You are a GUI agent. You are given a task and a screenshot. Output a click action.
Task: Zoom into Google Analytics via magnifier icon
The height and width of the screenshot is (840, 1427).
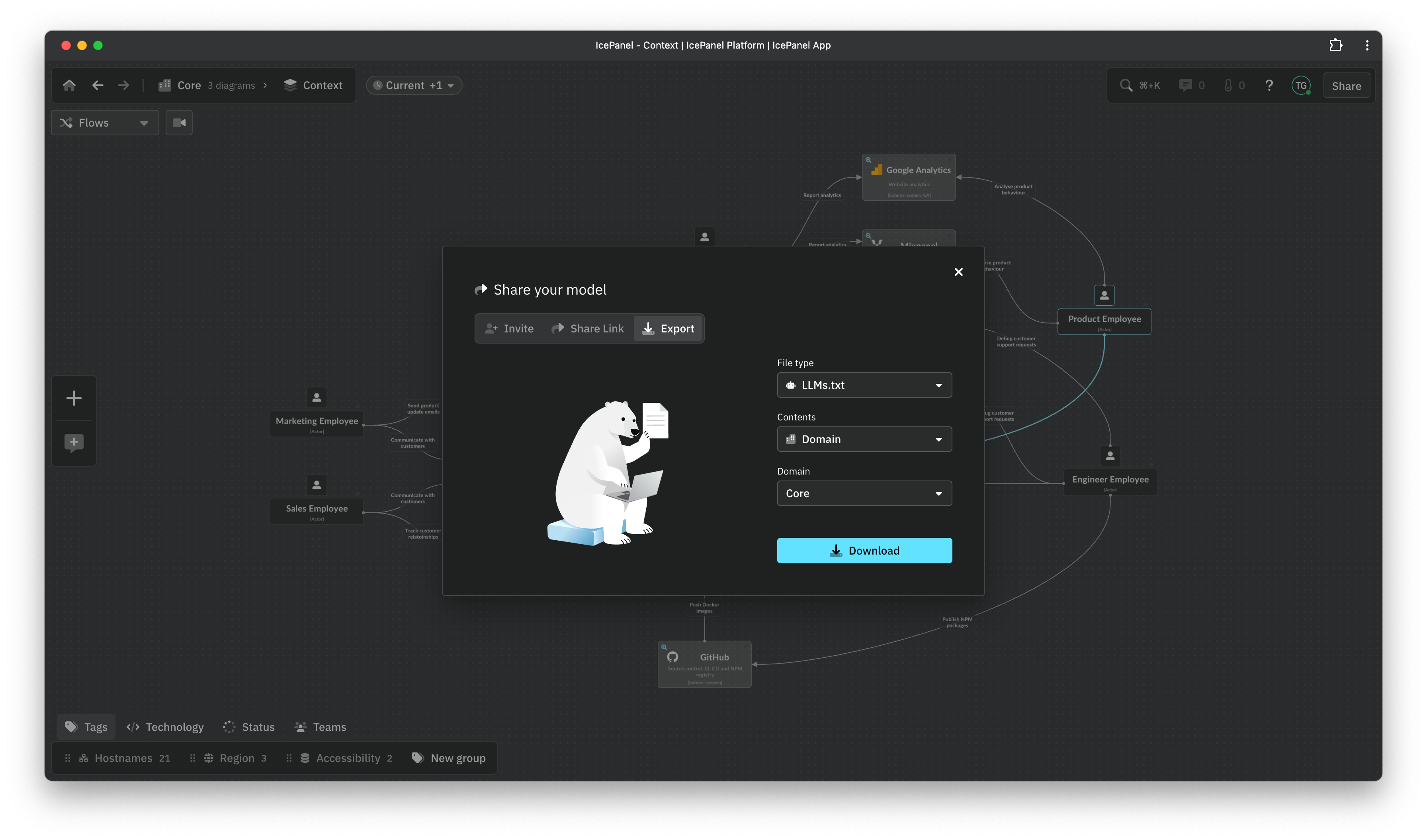pos(868,160)
